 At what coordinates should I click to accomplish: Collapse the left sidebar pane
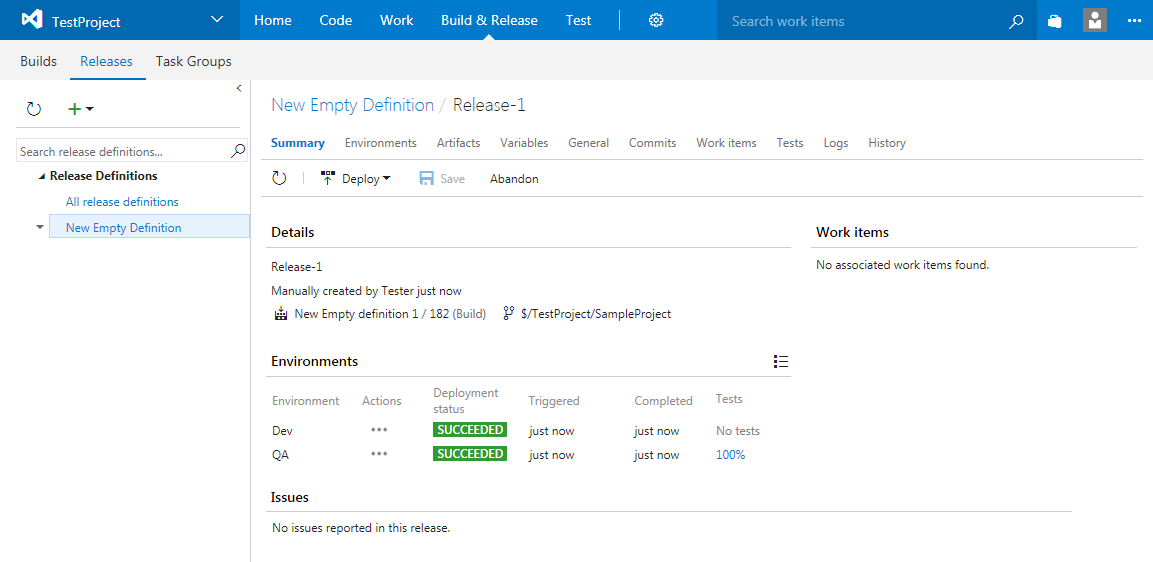pos(239,89)
